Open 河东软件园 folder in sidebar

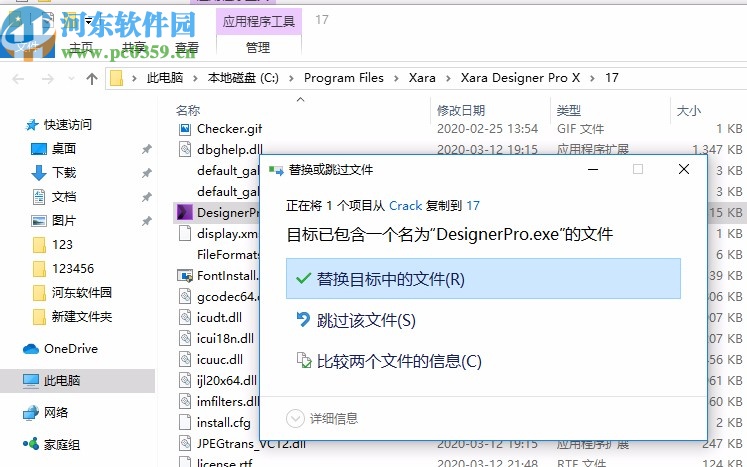tap(81, 293)
